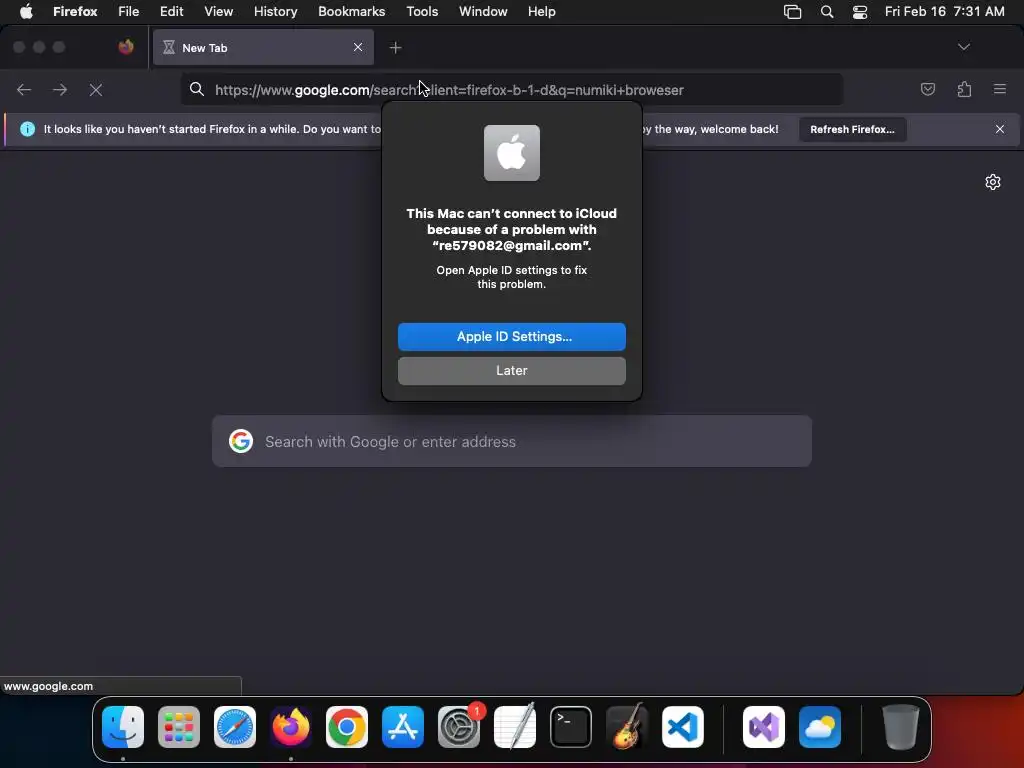Open the Firefox hamburger application menu
1024x768 pixels.
click(999, 89)
